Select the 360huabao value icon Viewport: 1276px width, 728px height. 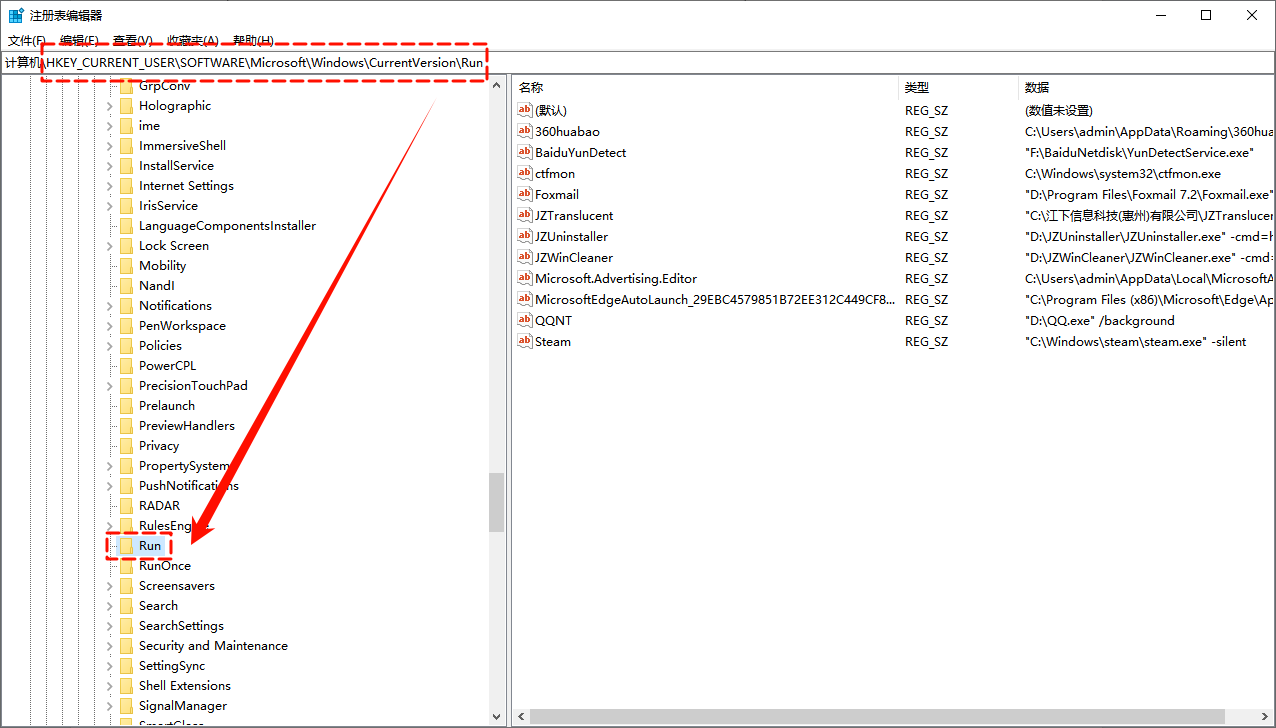pos(525,131)
